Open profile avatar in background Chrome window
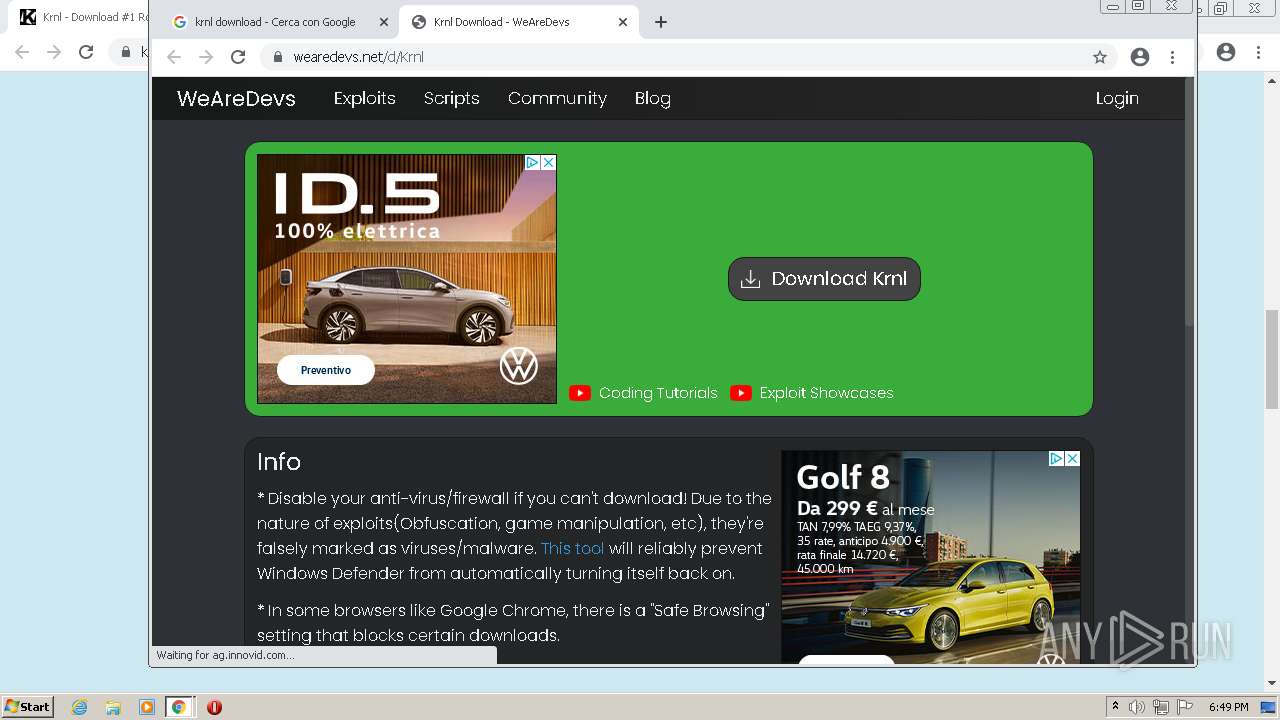Screen dimensions: 1280x720 tap(1226, 52)
